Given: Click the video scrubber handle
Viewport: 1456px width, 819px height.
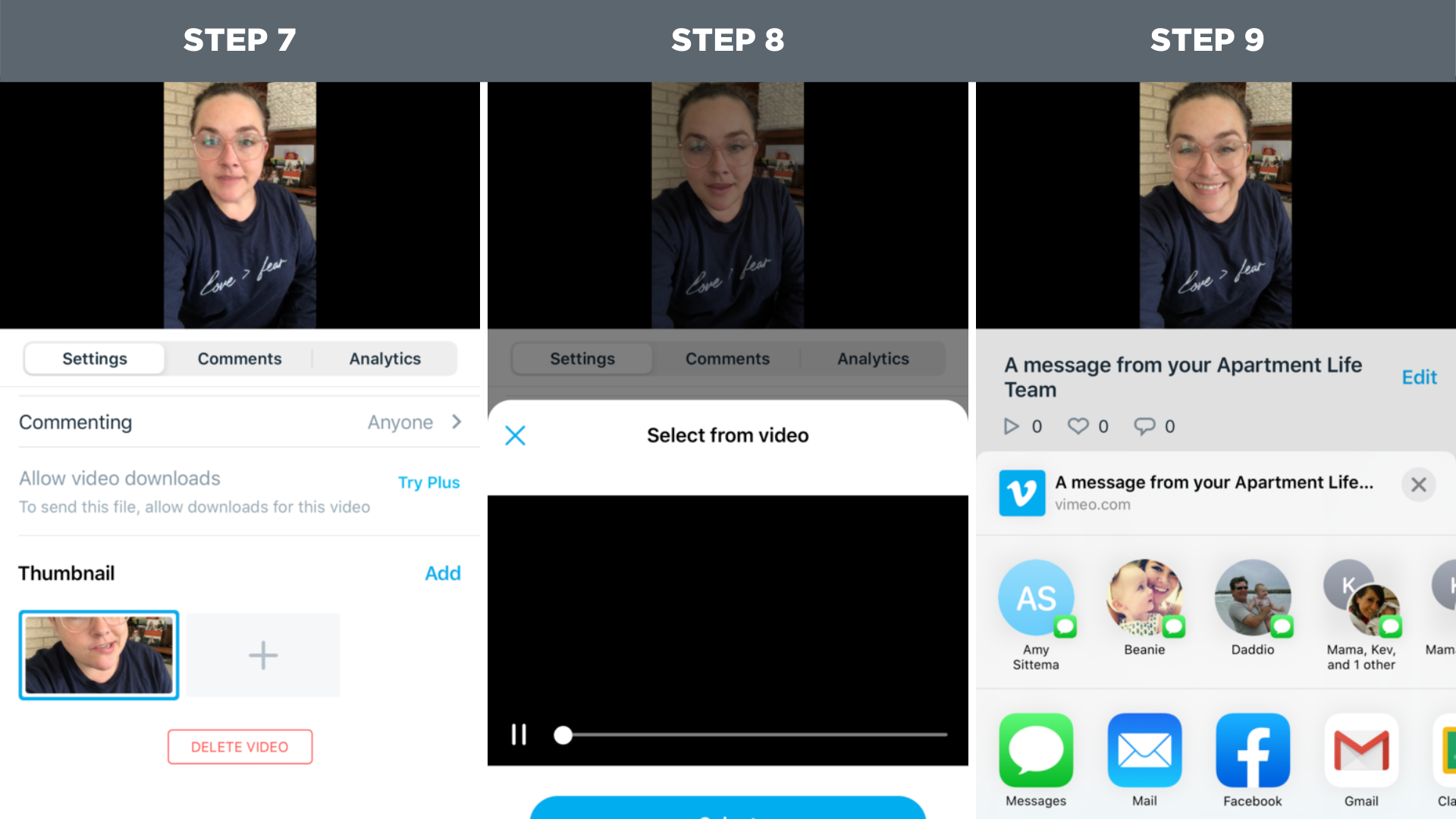Looking at the screenshot, I should pyautogui.click(x=563, y=735).
